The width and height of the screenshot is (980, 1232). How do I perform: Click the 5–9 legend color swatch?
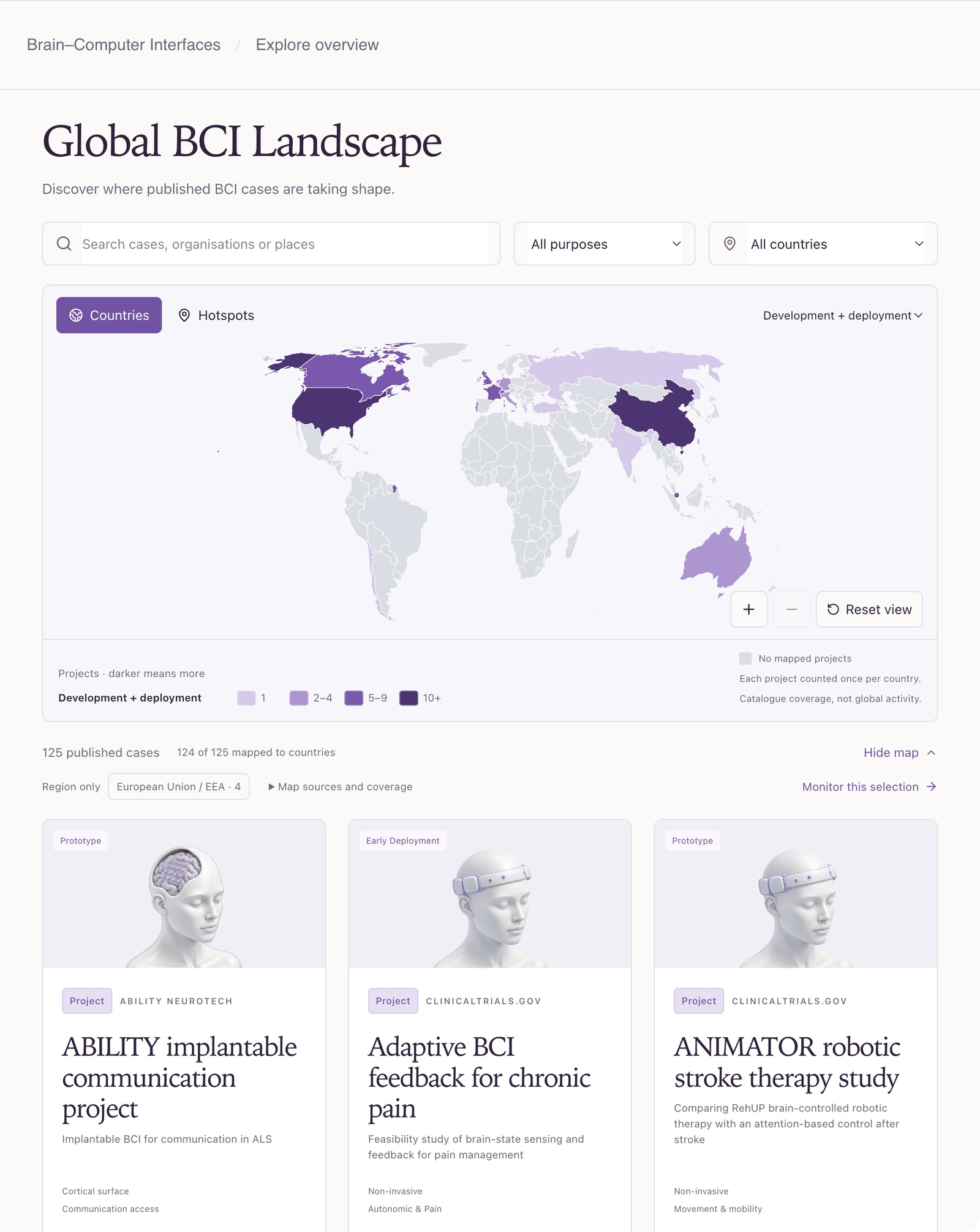point(354,698)
